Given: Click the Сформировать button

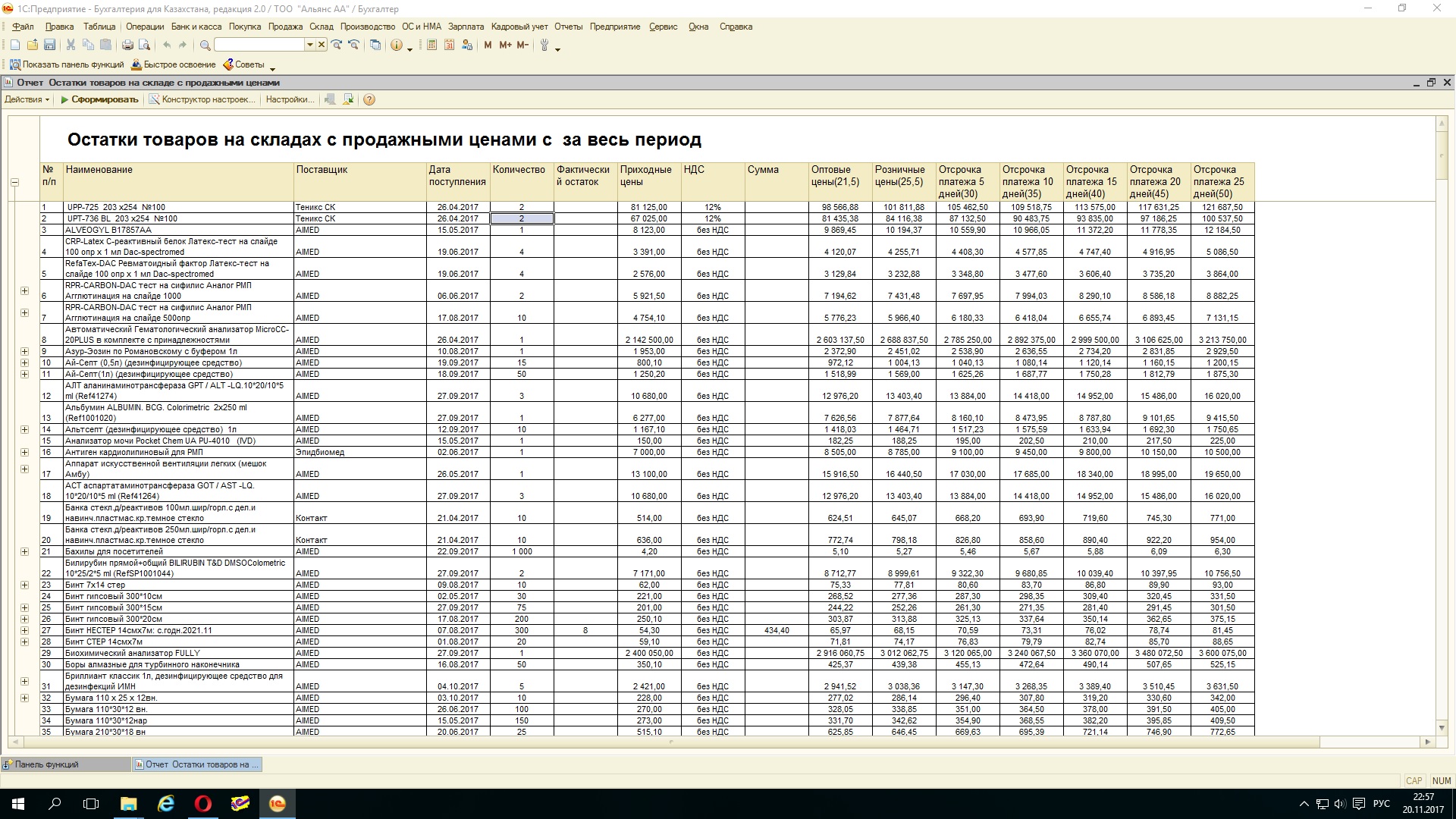Looking at the screenshot, I should coord(99,99).
